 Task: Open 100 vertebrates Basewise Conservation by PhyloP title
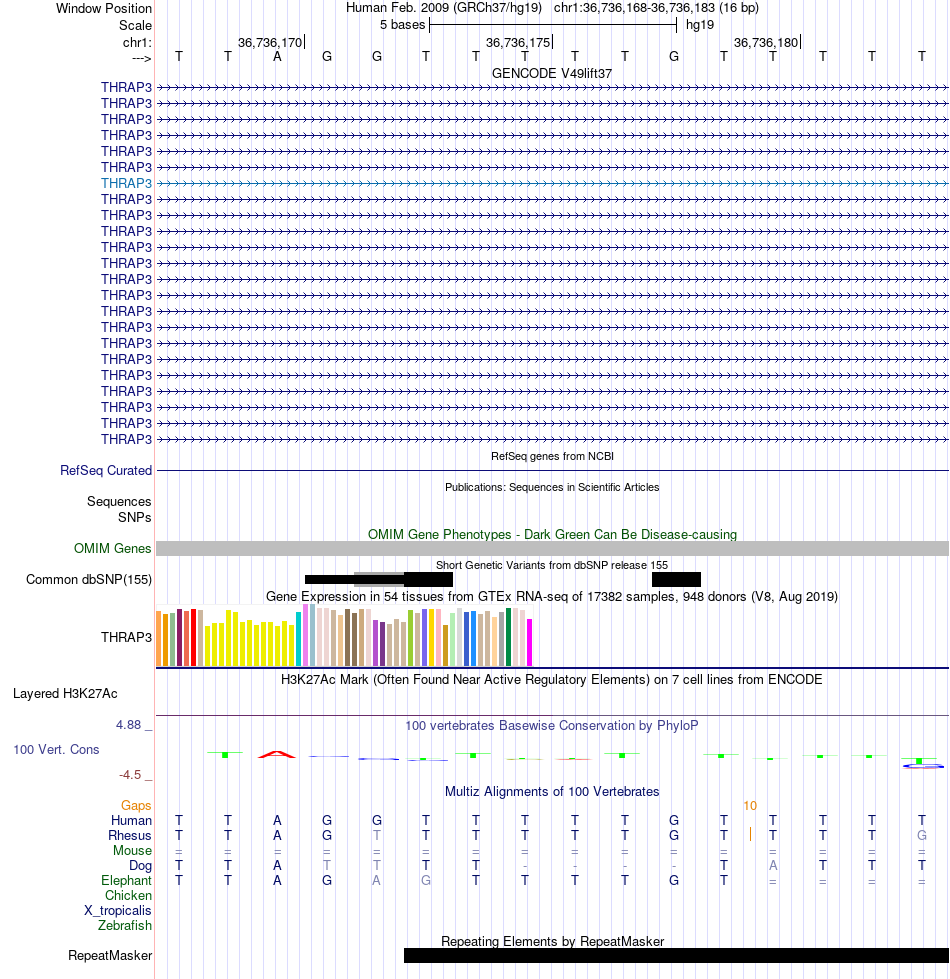[552, 726]
